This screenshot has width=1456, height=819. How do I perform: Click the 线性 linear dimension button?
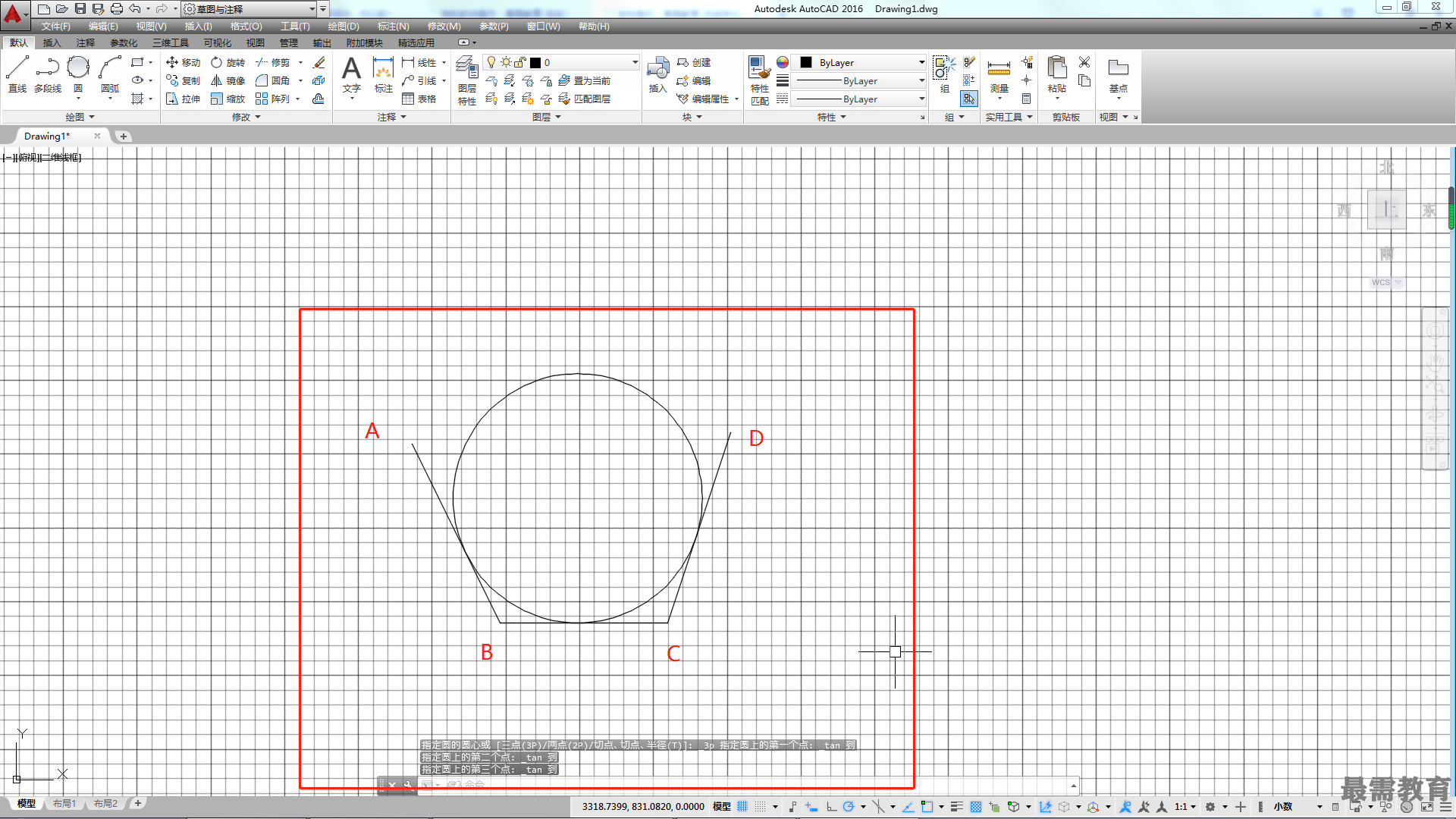pyautogui.click(x=419, y=62)
